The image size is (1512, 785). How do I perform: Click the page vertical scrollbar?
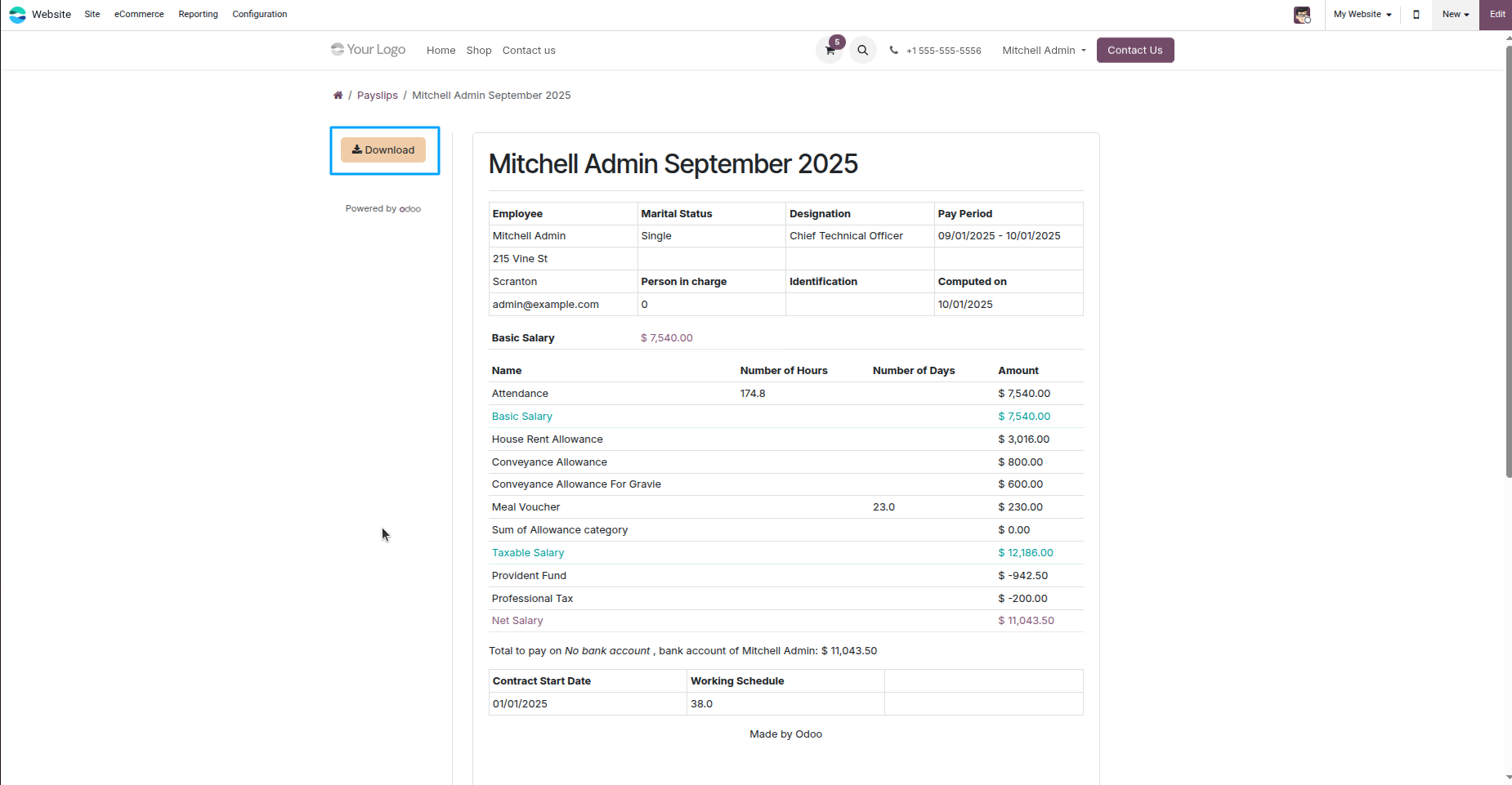click(x=1508, y=261)
